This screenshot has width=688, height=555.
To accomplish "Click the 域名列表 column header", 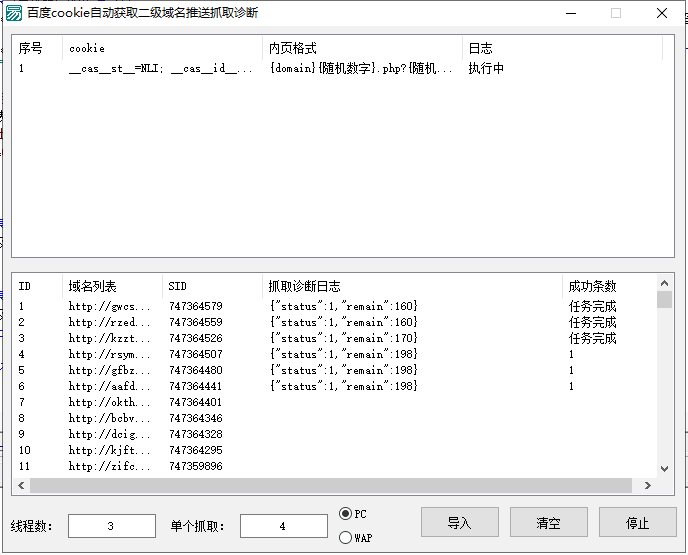I will [x=112, y=286].
